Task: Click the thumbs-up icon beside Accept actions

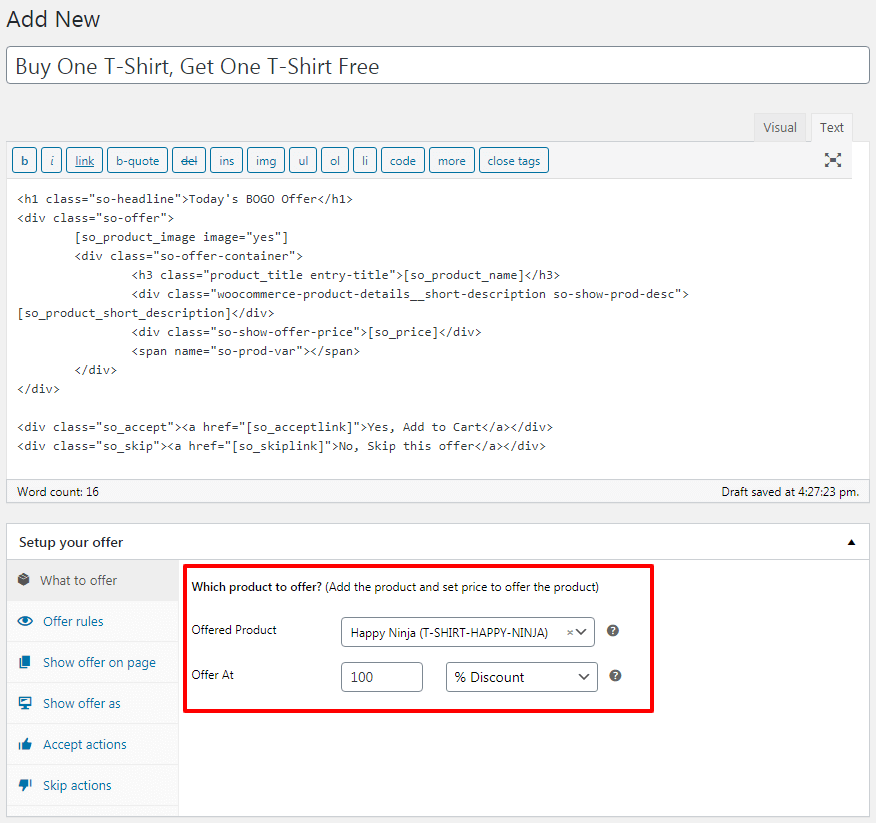Action: [25, 744]
